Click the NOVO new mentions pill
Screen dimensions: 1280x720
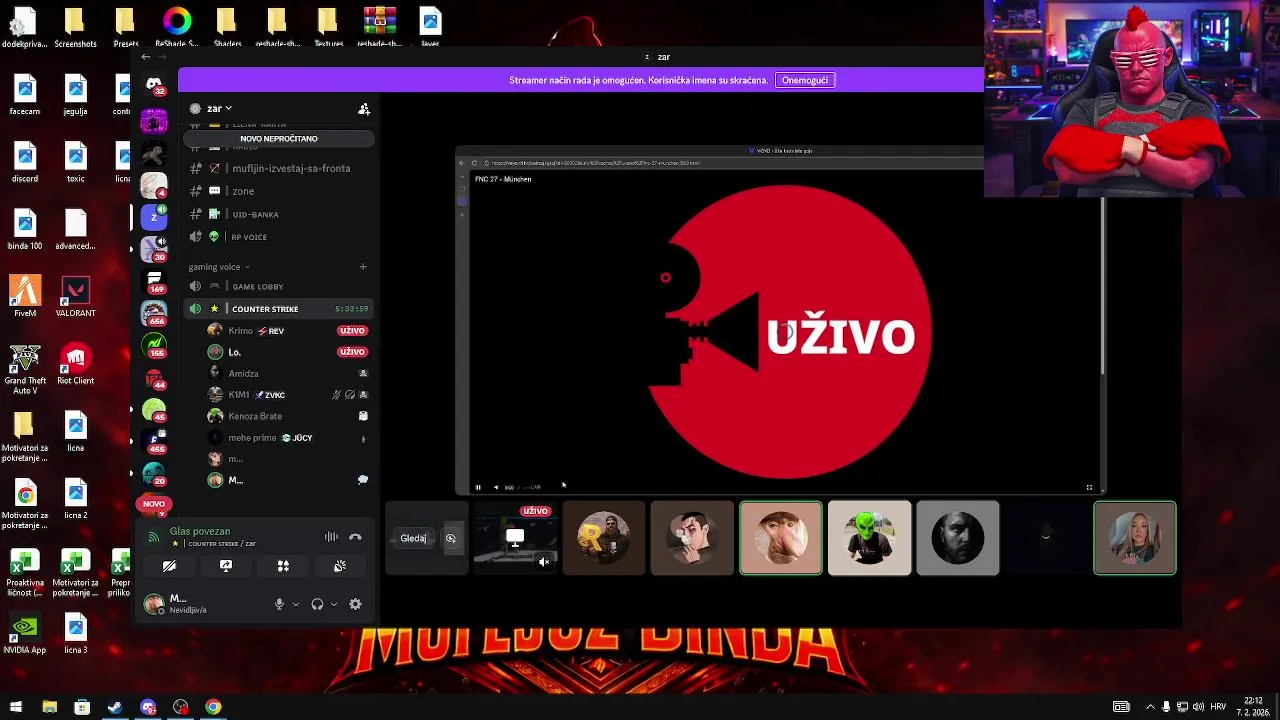click(x=154, y=504)
